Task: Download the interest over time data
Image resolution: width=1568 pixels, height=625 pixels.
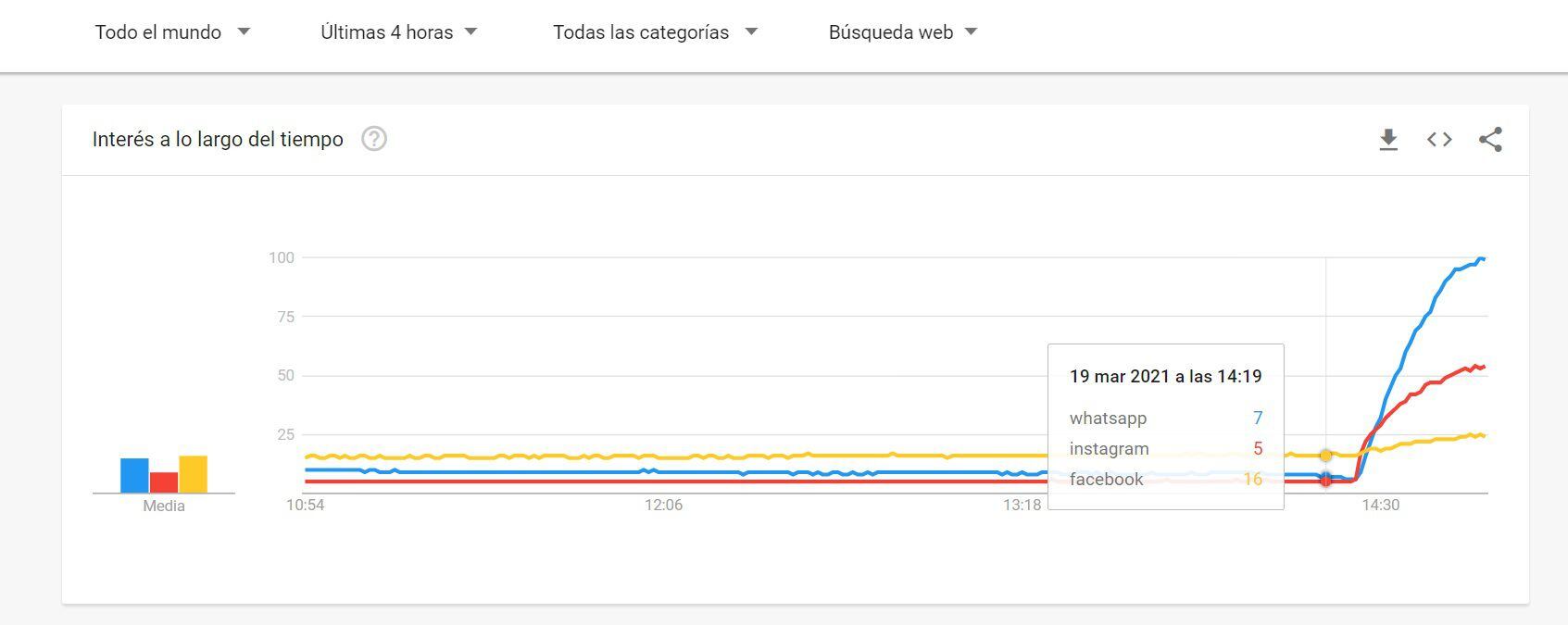Action: [1387, 140]
